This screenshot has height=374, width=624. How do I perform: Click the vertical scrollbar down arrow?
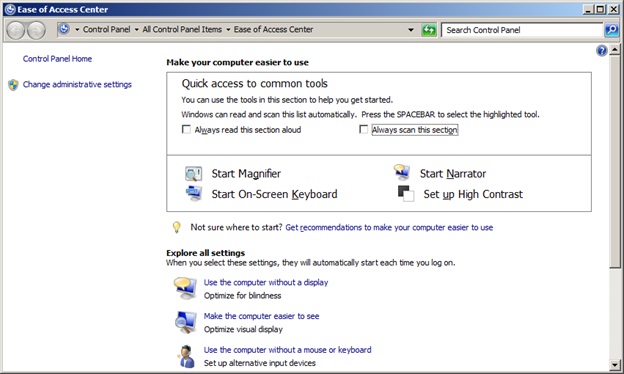pyautogui.click(x=615, y=364)
